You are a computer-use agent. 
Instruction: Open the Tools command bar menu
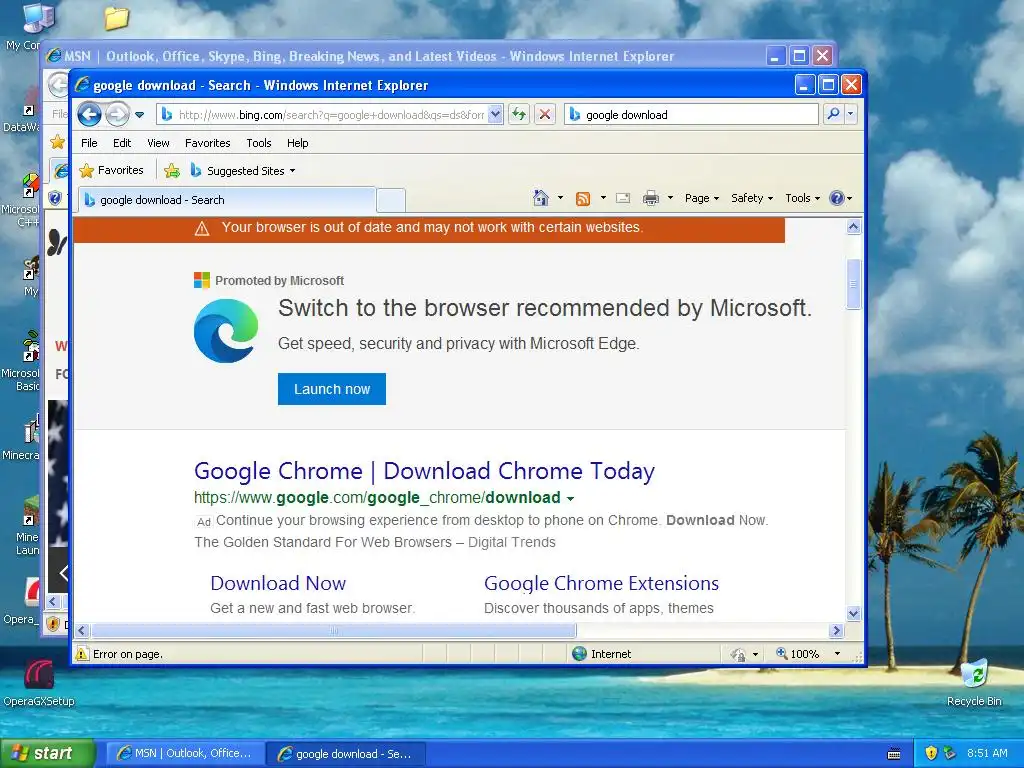pos(802,198)
